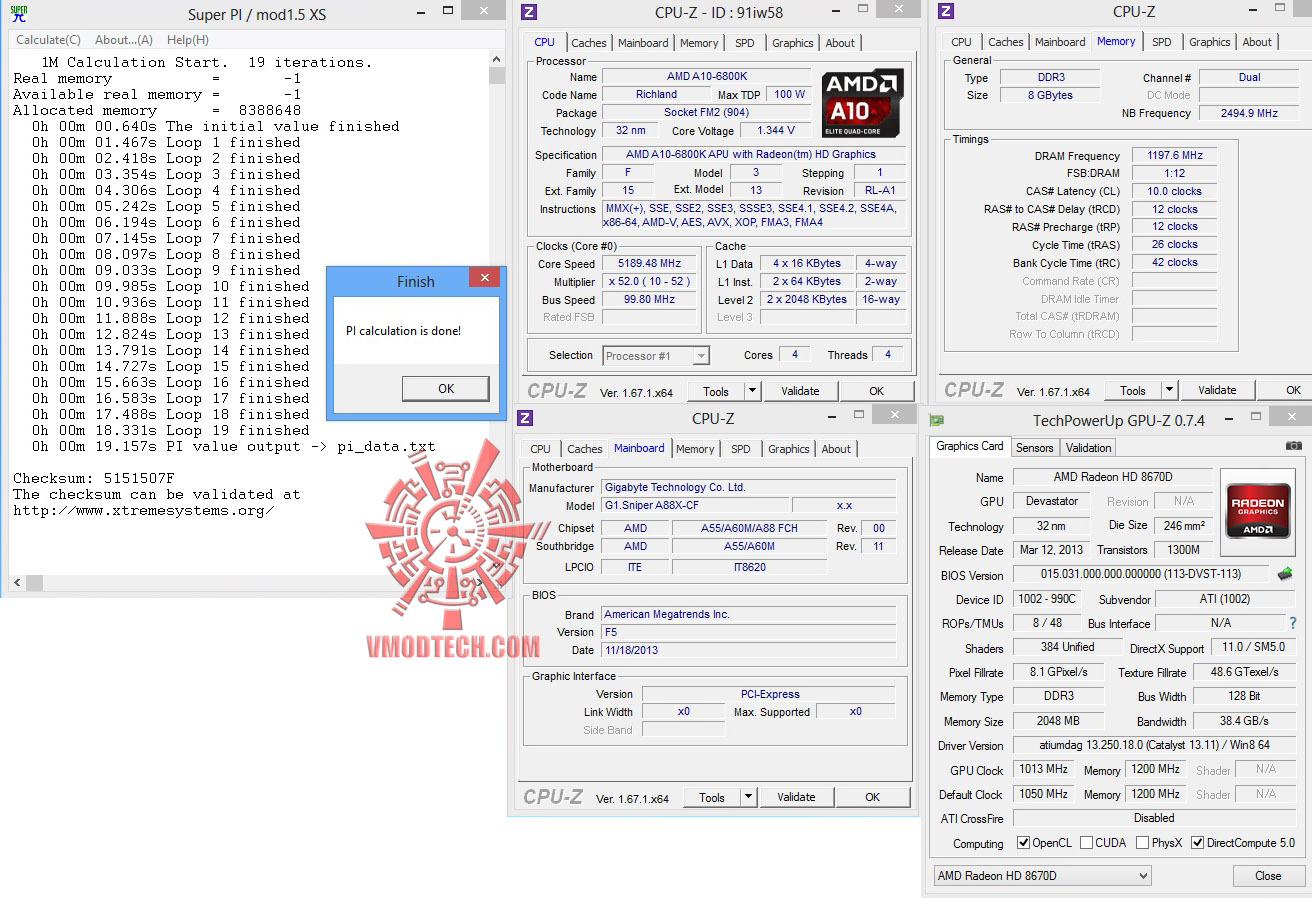Screen dimensions: 1312x898
Task: Click OK in the CPU-Z CPU window
Action: pyautogui.click(x=876, y=391)
